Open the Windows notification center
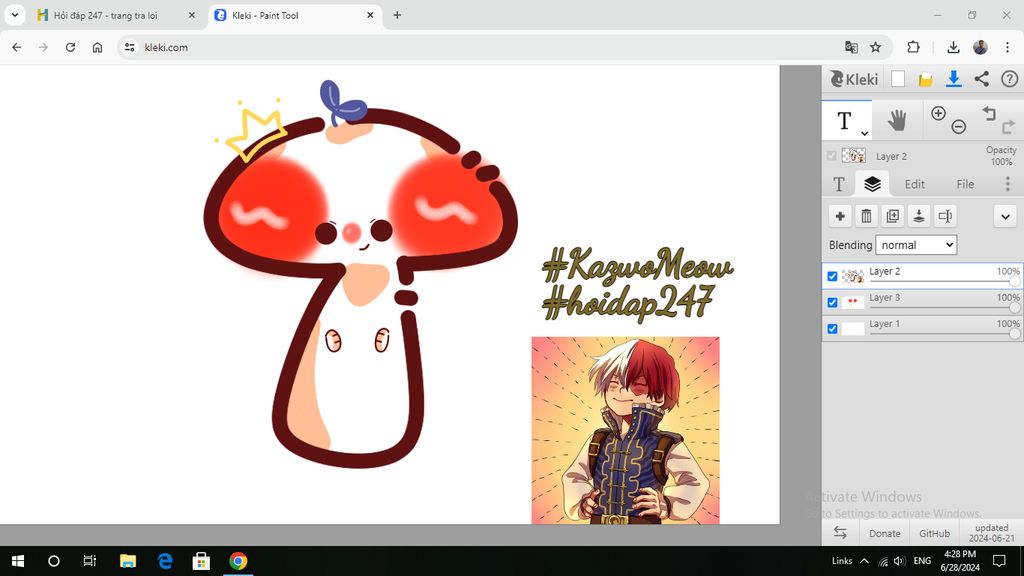Viewport: 1024px width, 576px height. pos(999,561)
